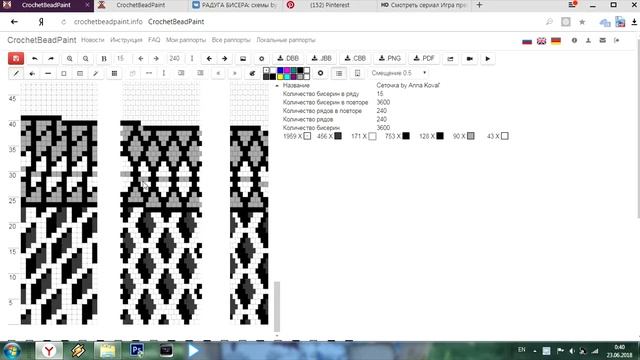The height and width of the screenshot is (360, 640).
Task: Click the video camera icon
Action: [469, 58]
